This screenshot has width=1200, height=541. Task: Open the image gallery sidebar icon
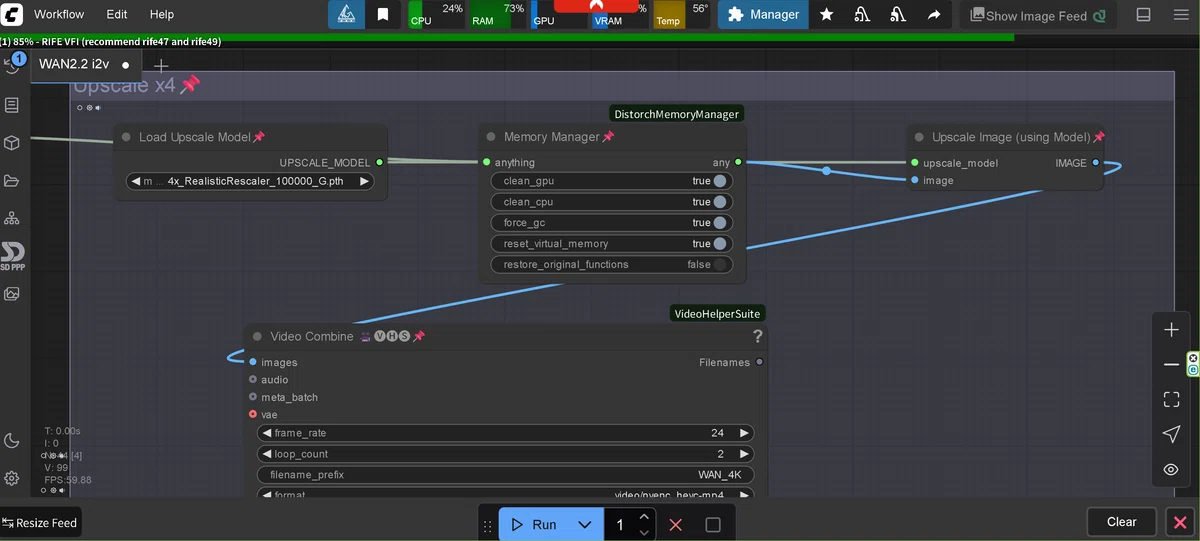click(x=12, y=294)
